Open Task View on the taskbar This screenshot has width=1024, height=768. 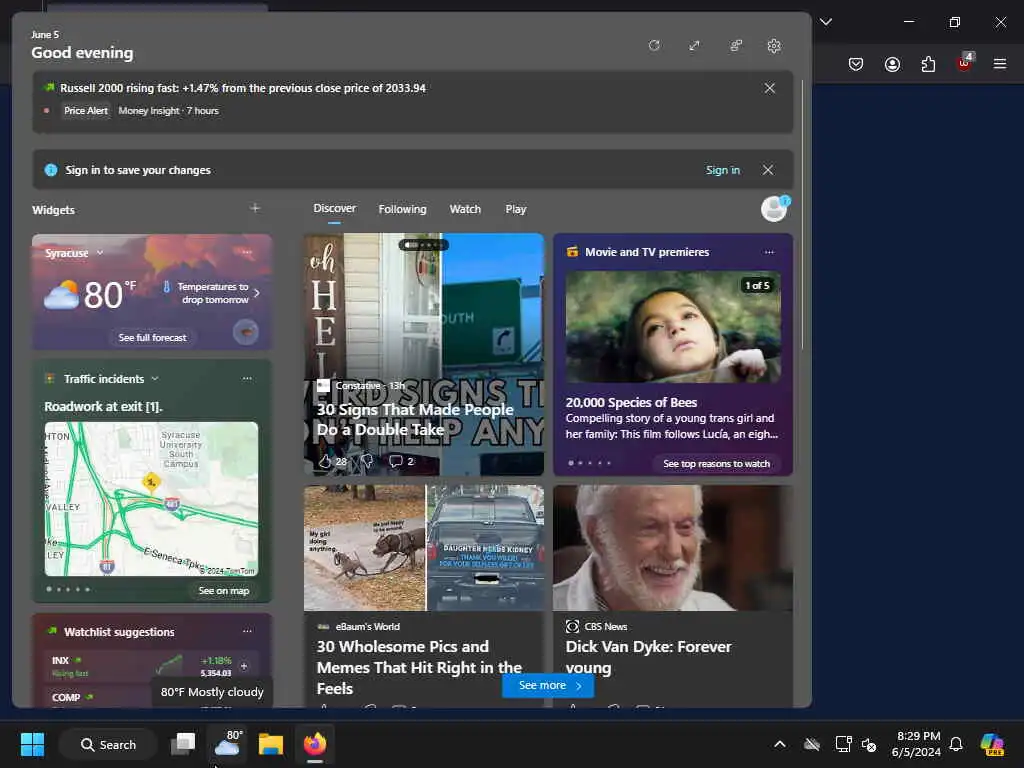pyautogui.click(x=184, y=744)
